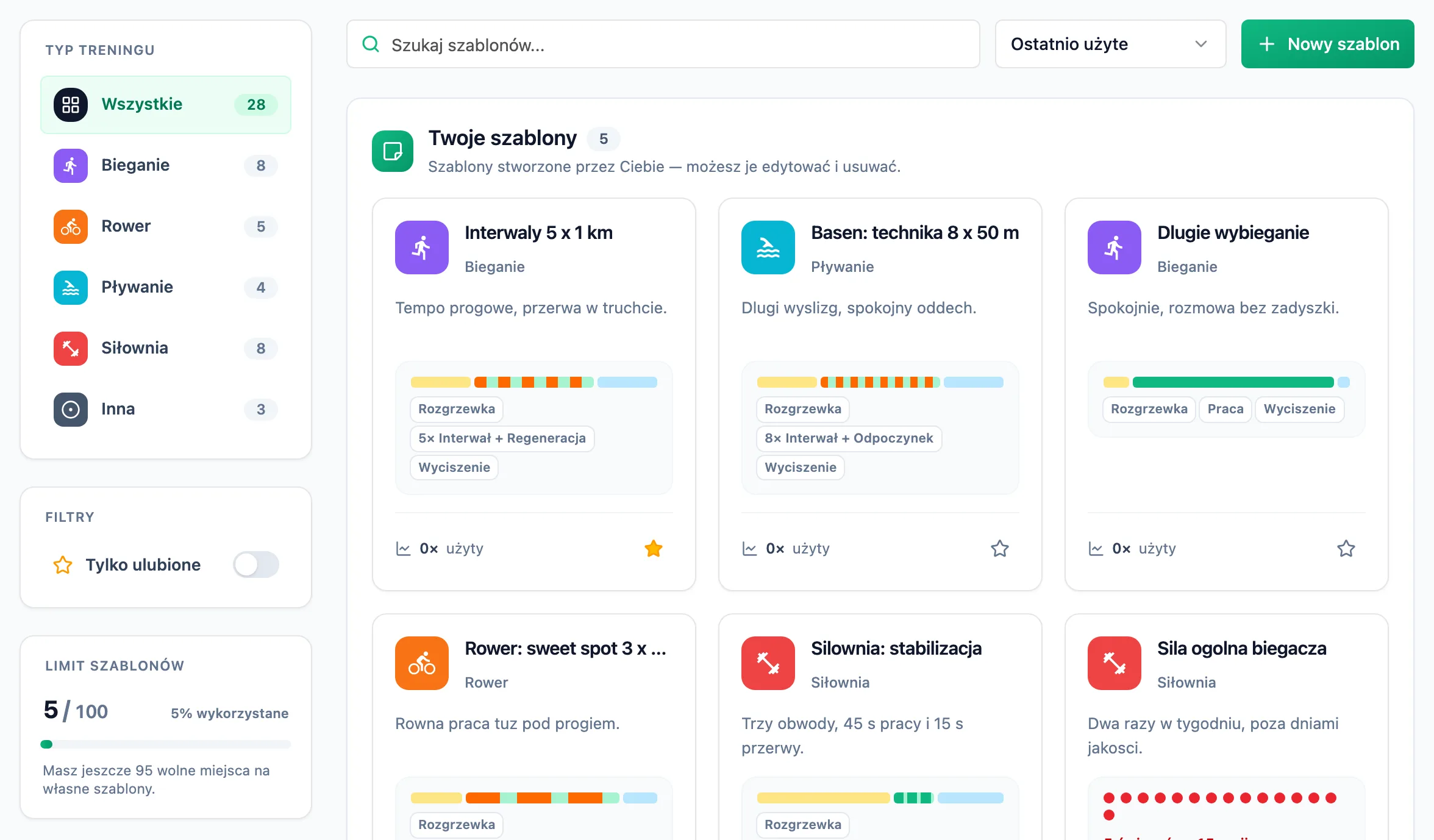Click usage chart icon on Interwaly 5 x 1 km card
The width and height of the screenshot is (1434, 840).
click(x=404, y=549)
